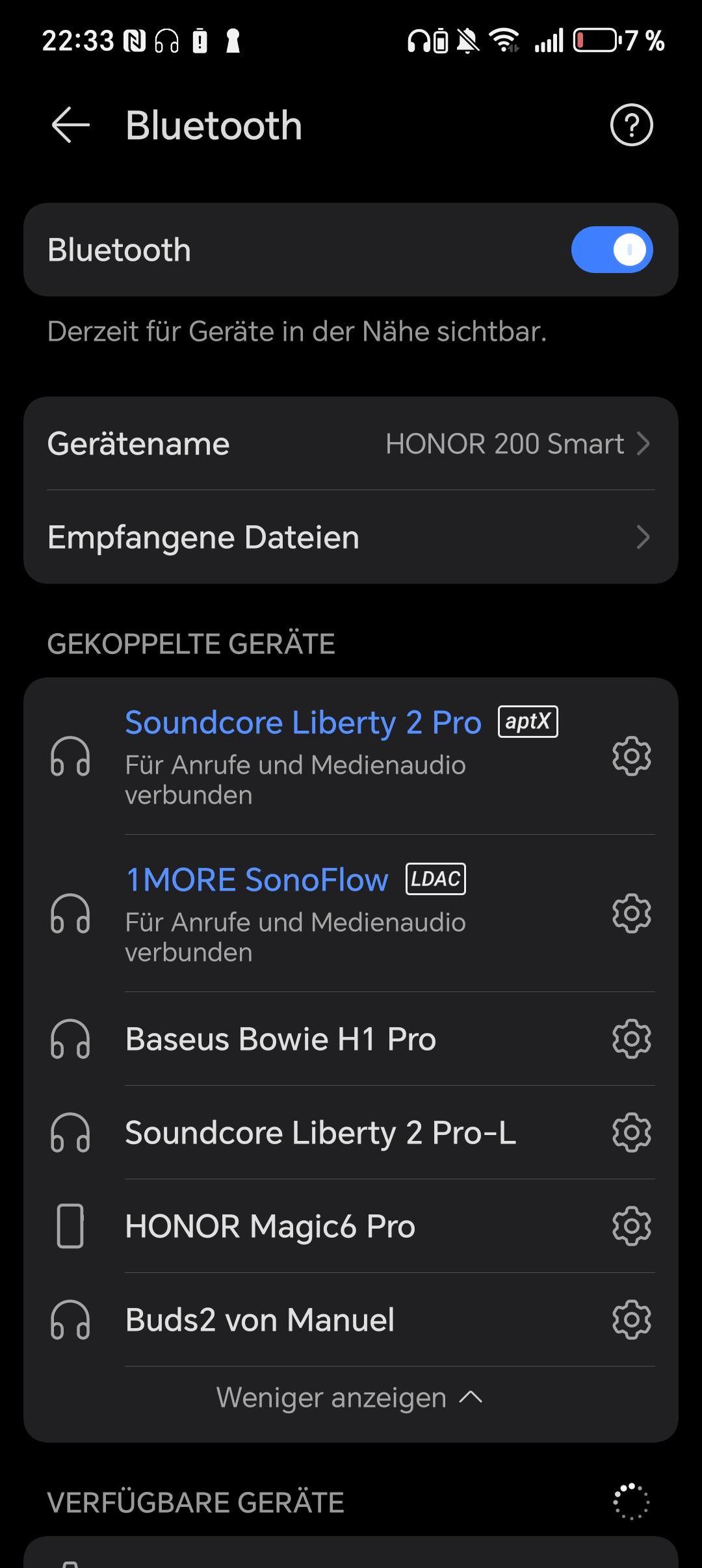Open the Bluetooth help icon
702x1568 pixels.
(x=631, y=125)
